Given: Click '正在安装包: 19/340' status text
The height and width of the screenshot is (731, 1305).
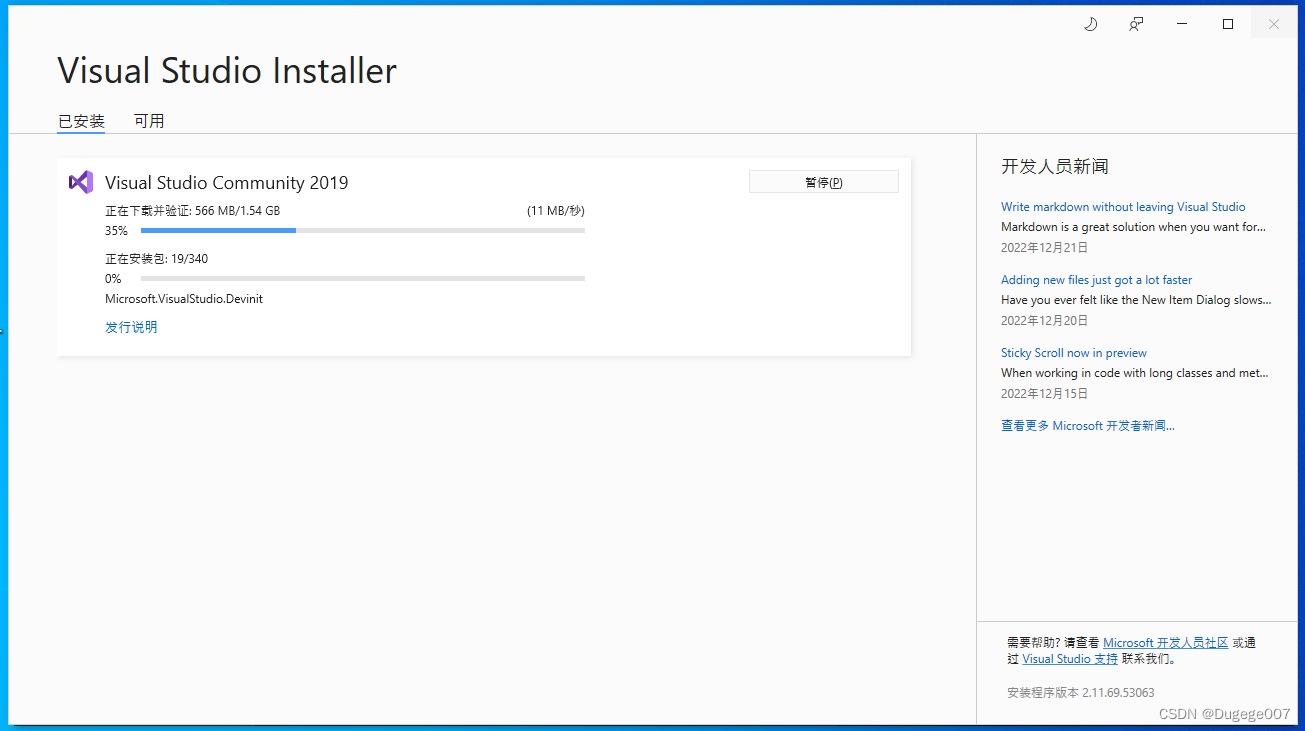Looking at the screenshot, I should tap(157, 259).
